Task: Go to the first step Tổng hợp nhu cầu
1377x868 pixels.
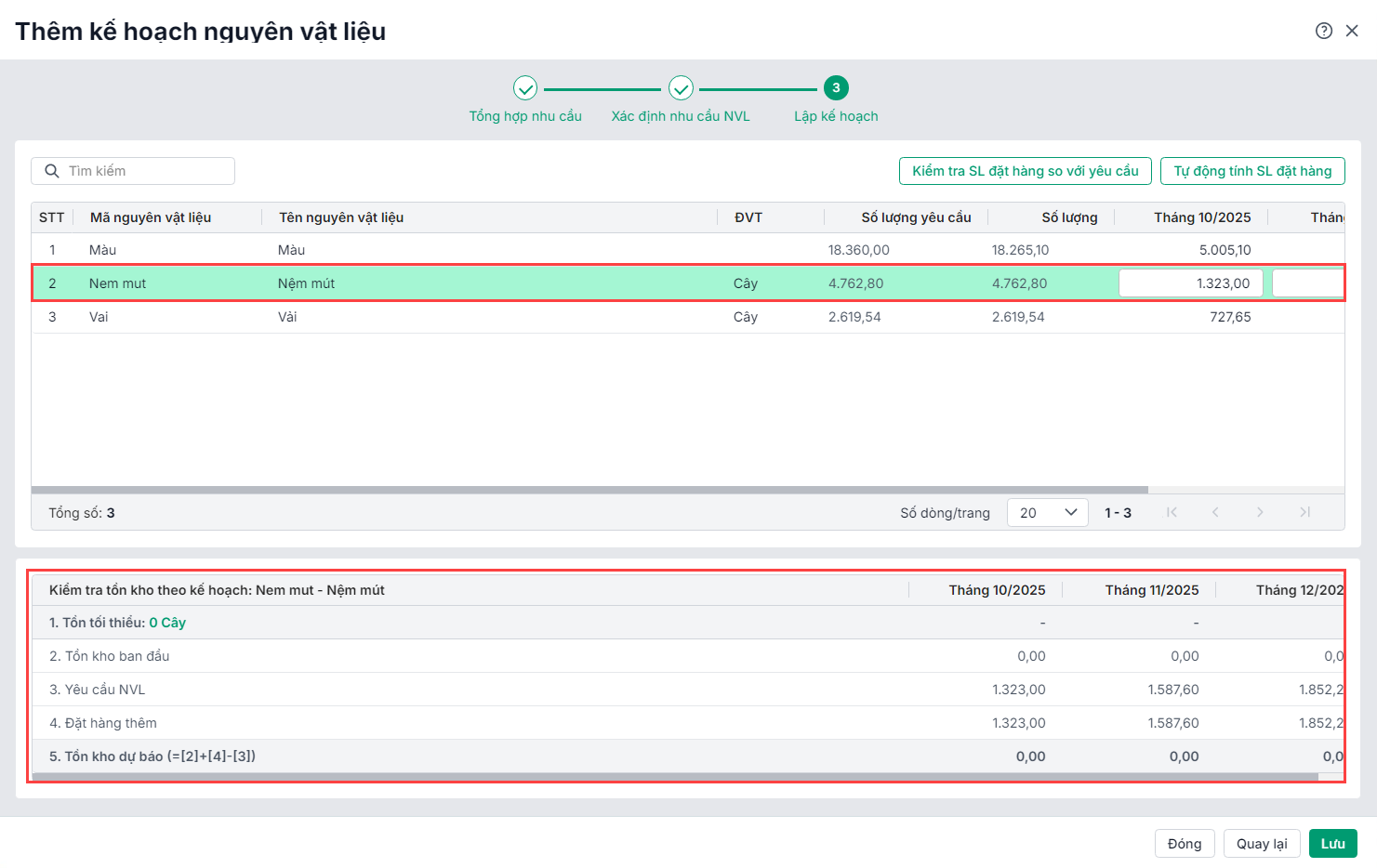Action: coord(525,88)
